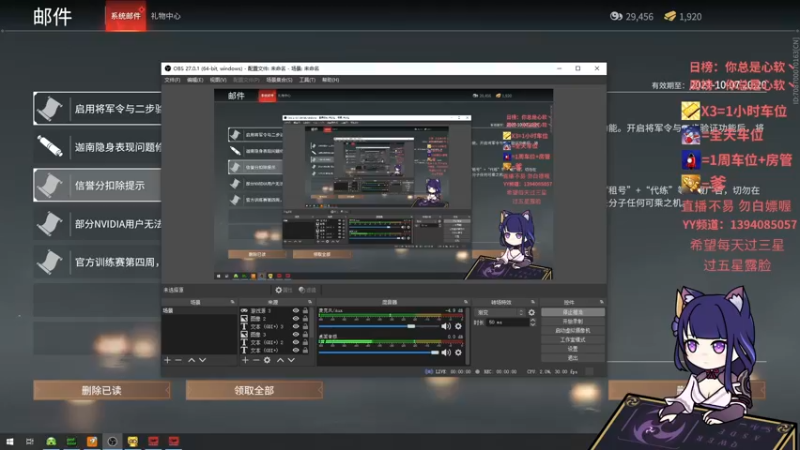Open Task View on the taskbar
Image resolution: width=800 pixels, height=450 pixels.
[x=30, y=441]
